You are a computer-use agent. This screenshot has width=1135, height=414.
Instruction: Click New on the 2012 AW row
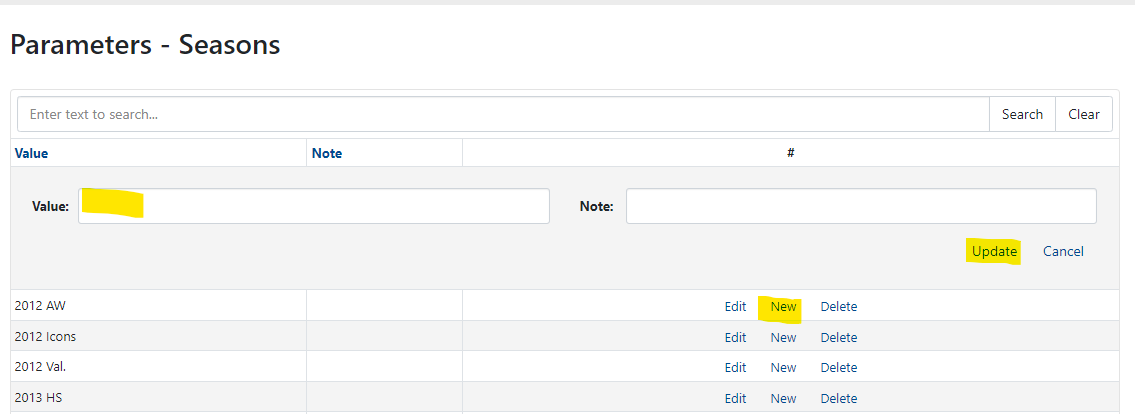(x=783, y=307)
